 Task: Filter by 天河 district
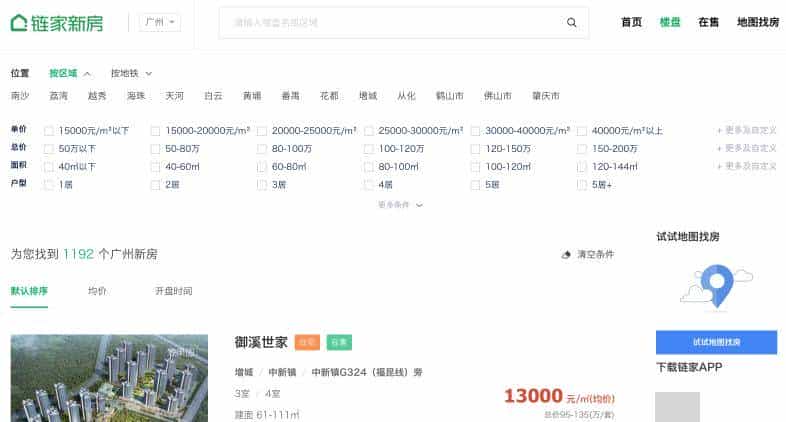click(174, 96)
